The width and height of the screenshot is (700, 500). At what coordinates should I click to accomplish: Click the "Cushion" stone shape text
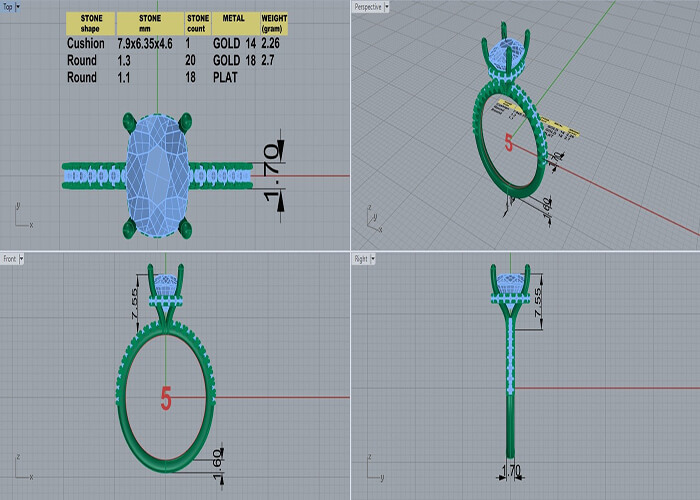(x=86, y=43)
